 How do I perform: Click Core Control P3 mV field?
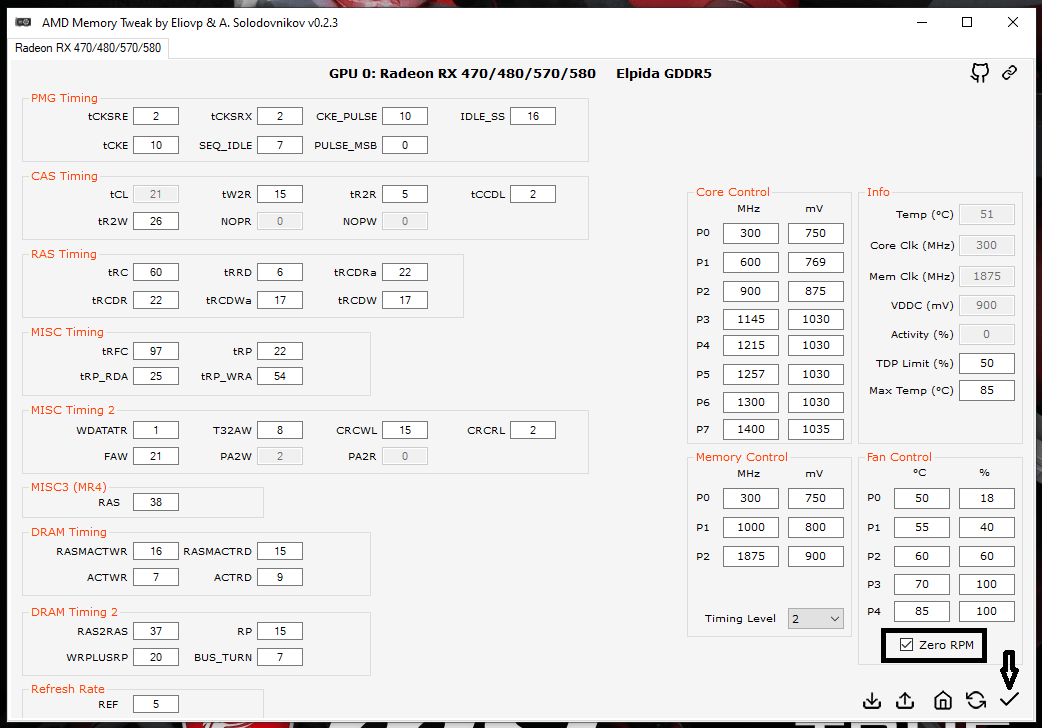(x=815, y=319)
